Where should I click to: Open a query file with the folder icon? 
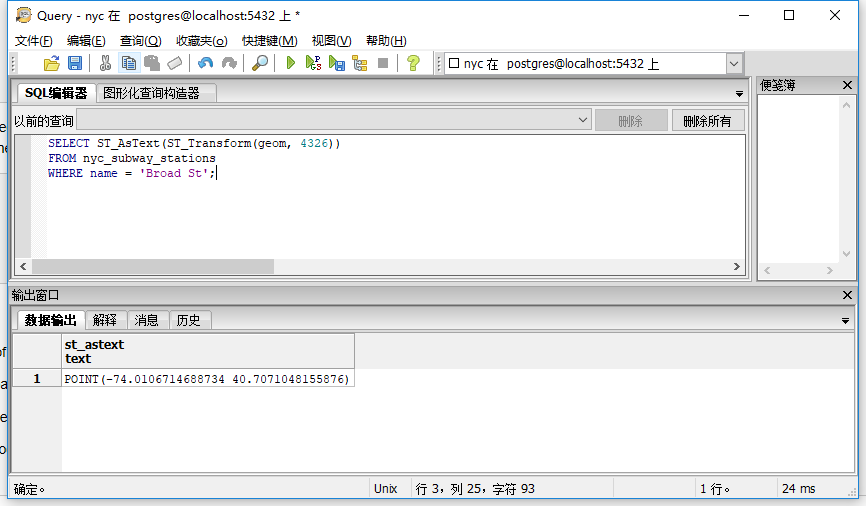tap(51, 64)
